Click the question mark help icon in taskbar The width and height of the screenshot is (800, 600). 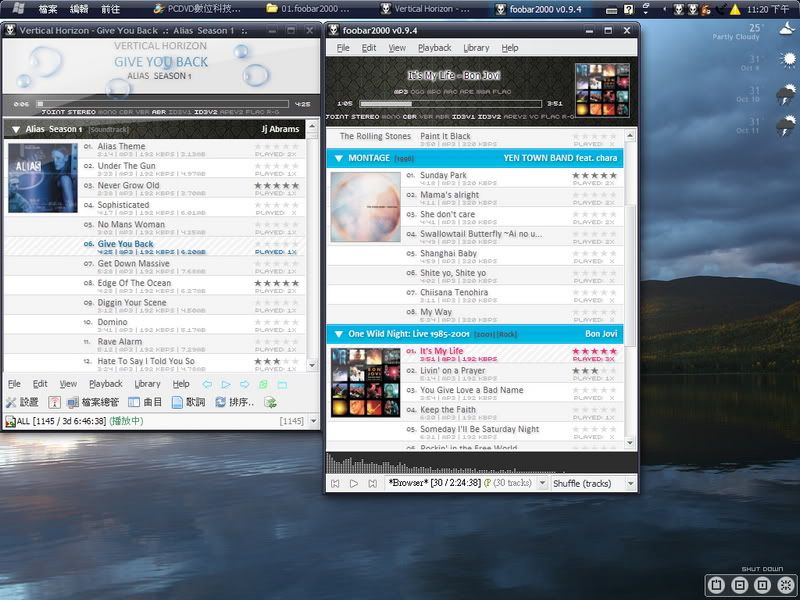click(x=629, y=9)
